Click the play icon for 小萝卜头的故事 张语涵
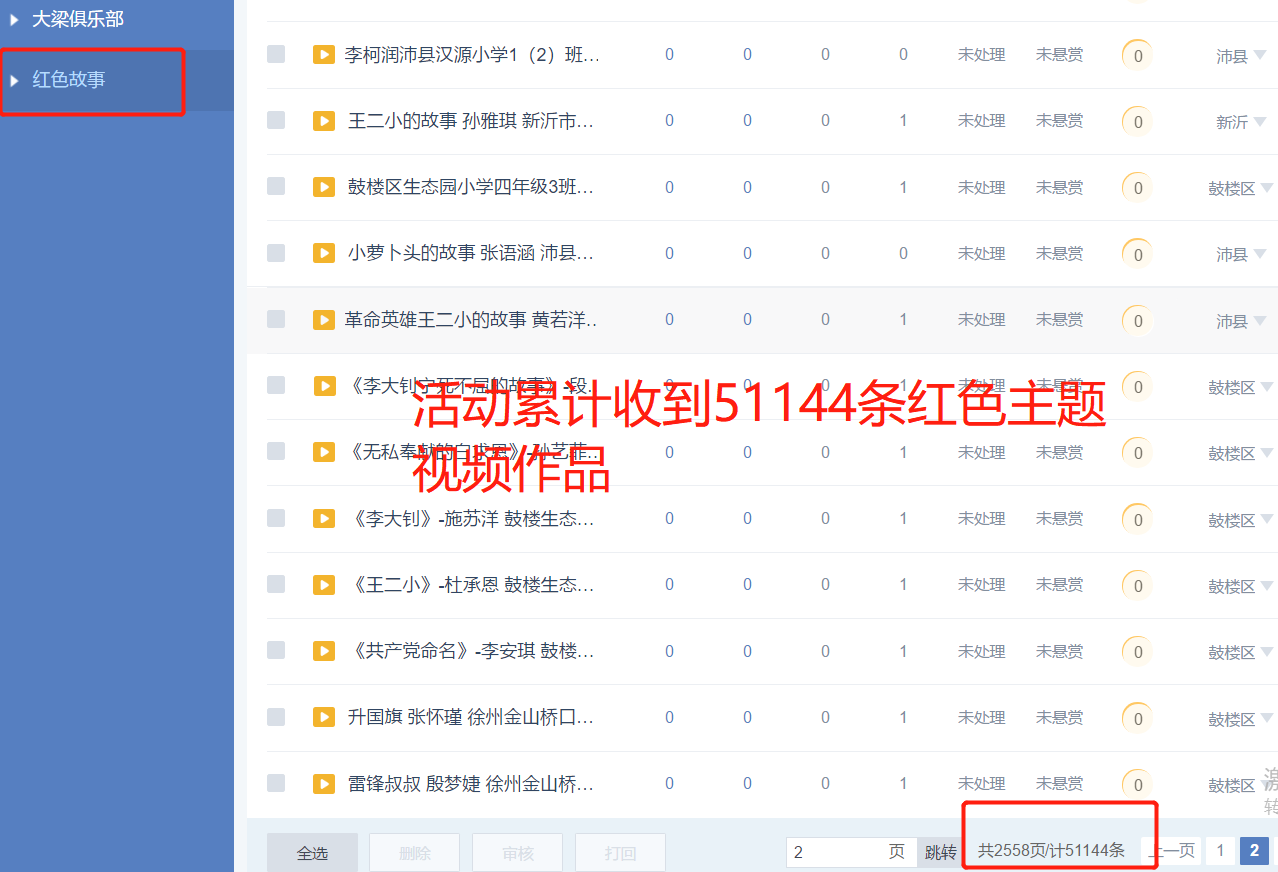 click(323, 253)
